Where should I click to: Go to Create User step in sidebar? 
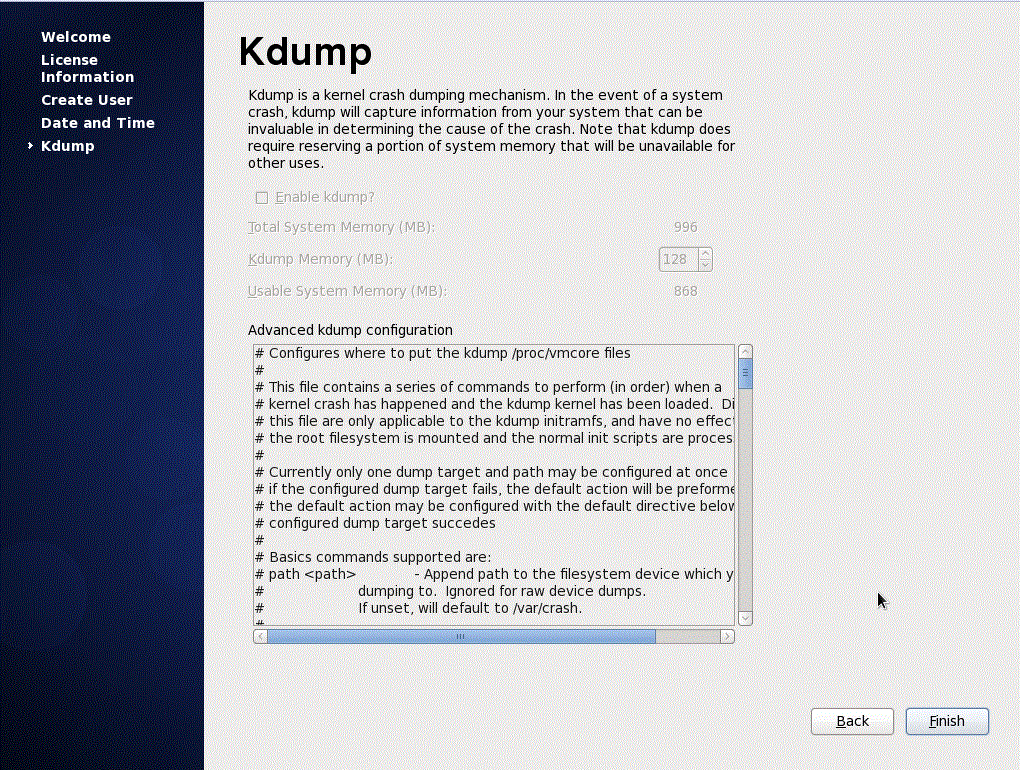coord(87,100)
